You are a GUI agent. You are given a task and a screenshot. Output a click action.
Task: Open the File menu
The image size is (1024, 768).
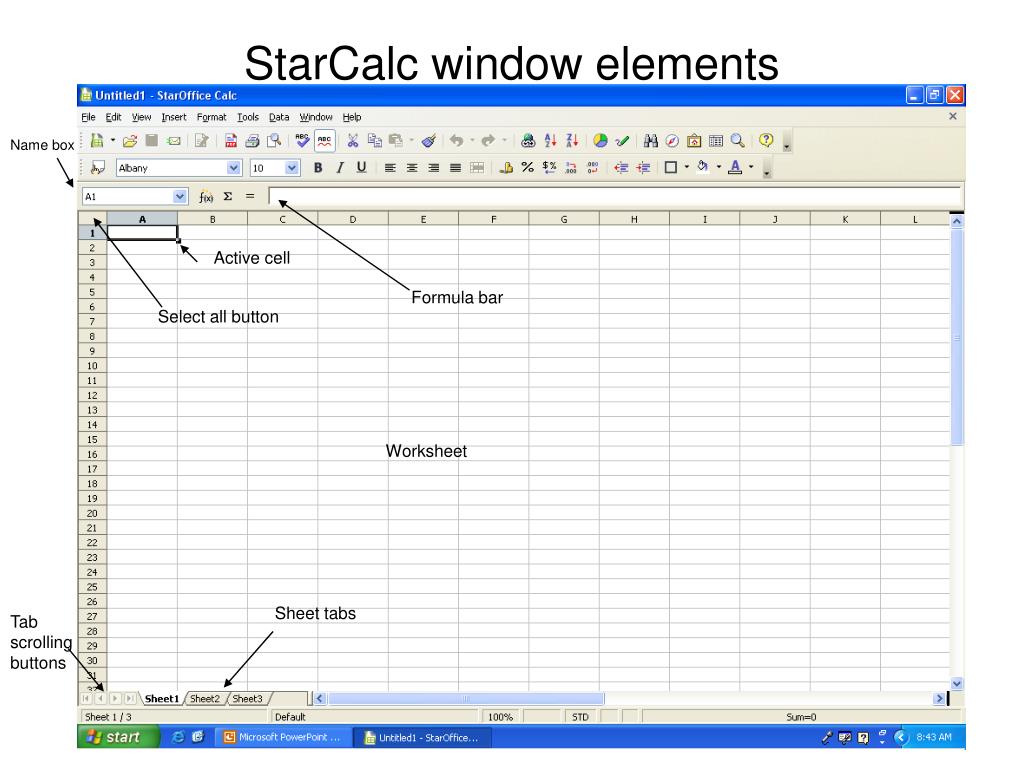(88, 117)
